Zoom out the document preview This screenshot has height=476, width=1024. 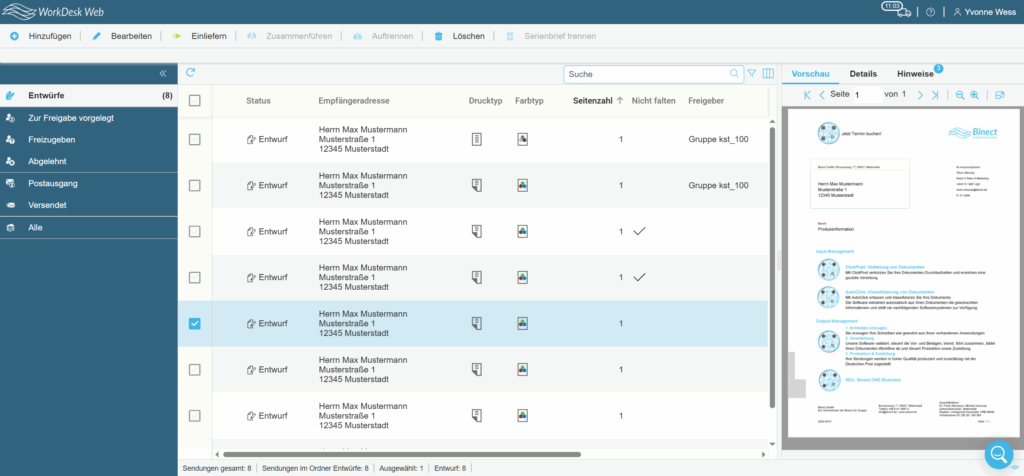tap(959, 95)
